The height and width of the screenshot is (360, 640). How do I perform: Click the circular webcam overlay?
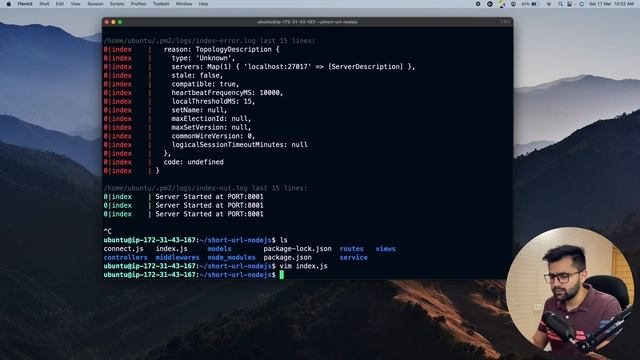570,291
